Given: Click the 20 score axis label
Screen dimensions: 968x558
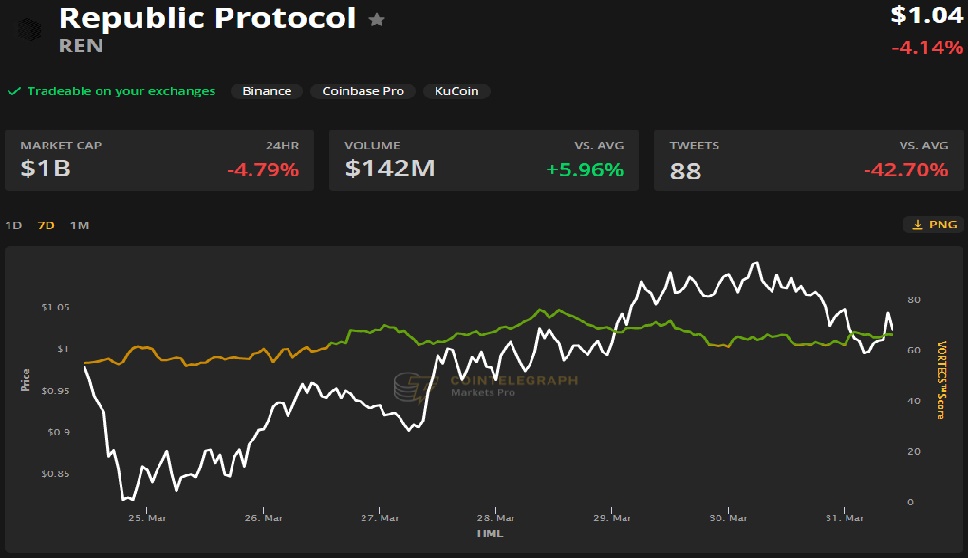Looking at the screenshot, I should (x=914, y=451).
